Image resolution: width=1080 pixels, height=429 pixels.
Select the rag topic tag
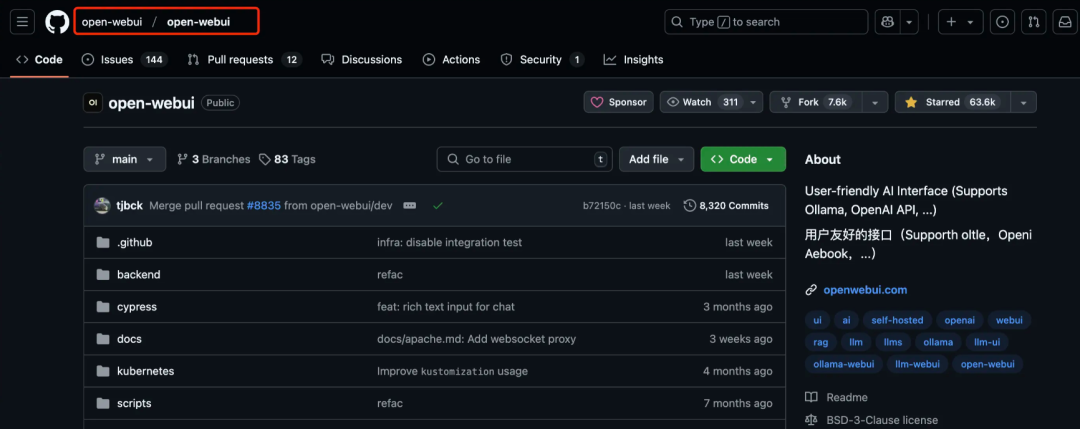coord(820,342)
